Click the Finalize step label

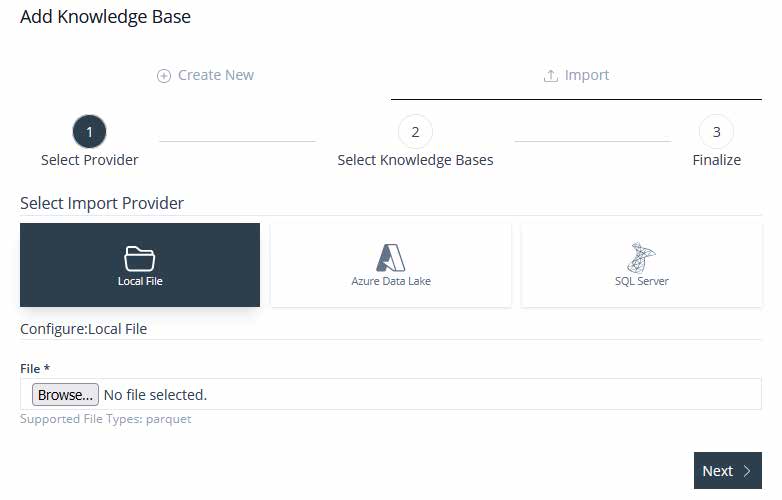[716, 160]
